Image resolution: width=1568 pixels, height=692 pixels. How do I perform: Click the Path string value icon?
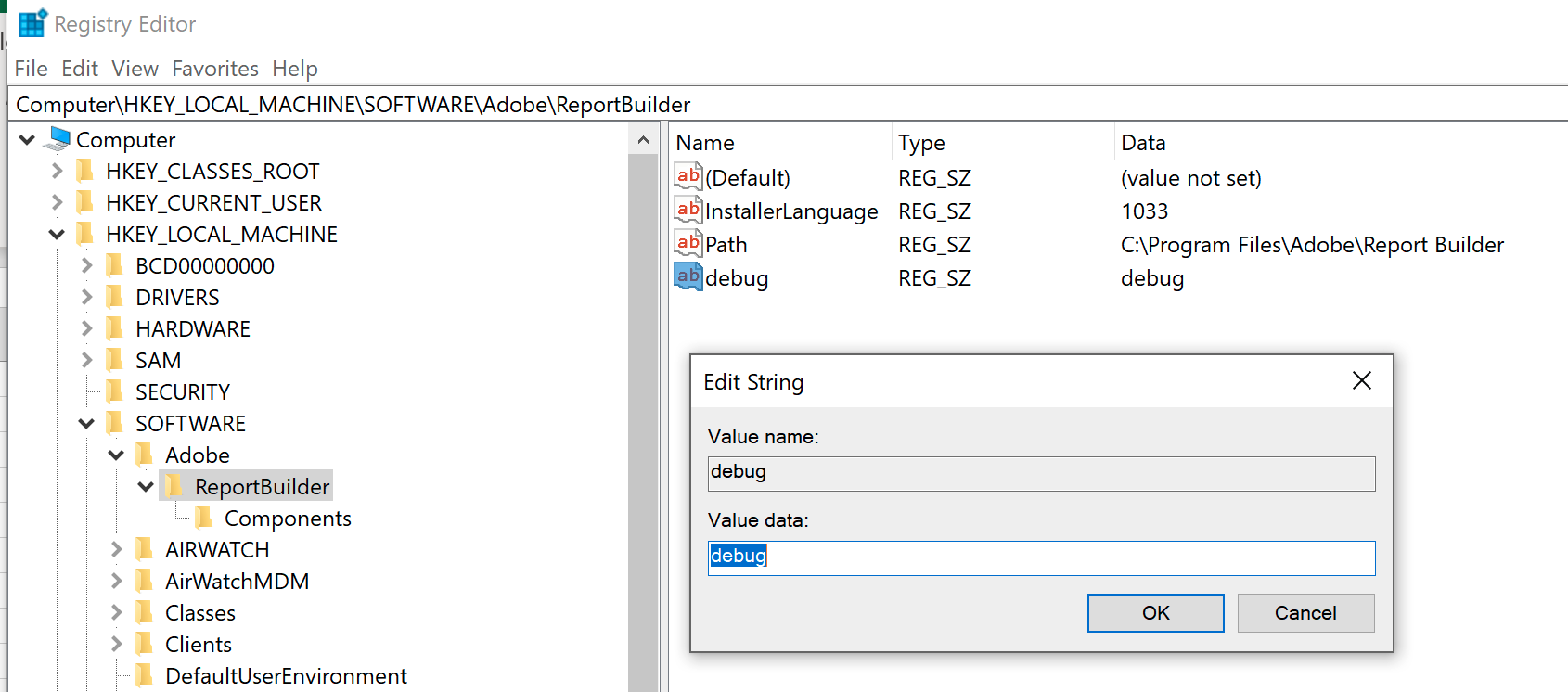click(688, 244)
